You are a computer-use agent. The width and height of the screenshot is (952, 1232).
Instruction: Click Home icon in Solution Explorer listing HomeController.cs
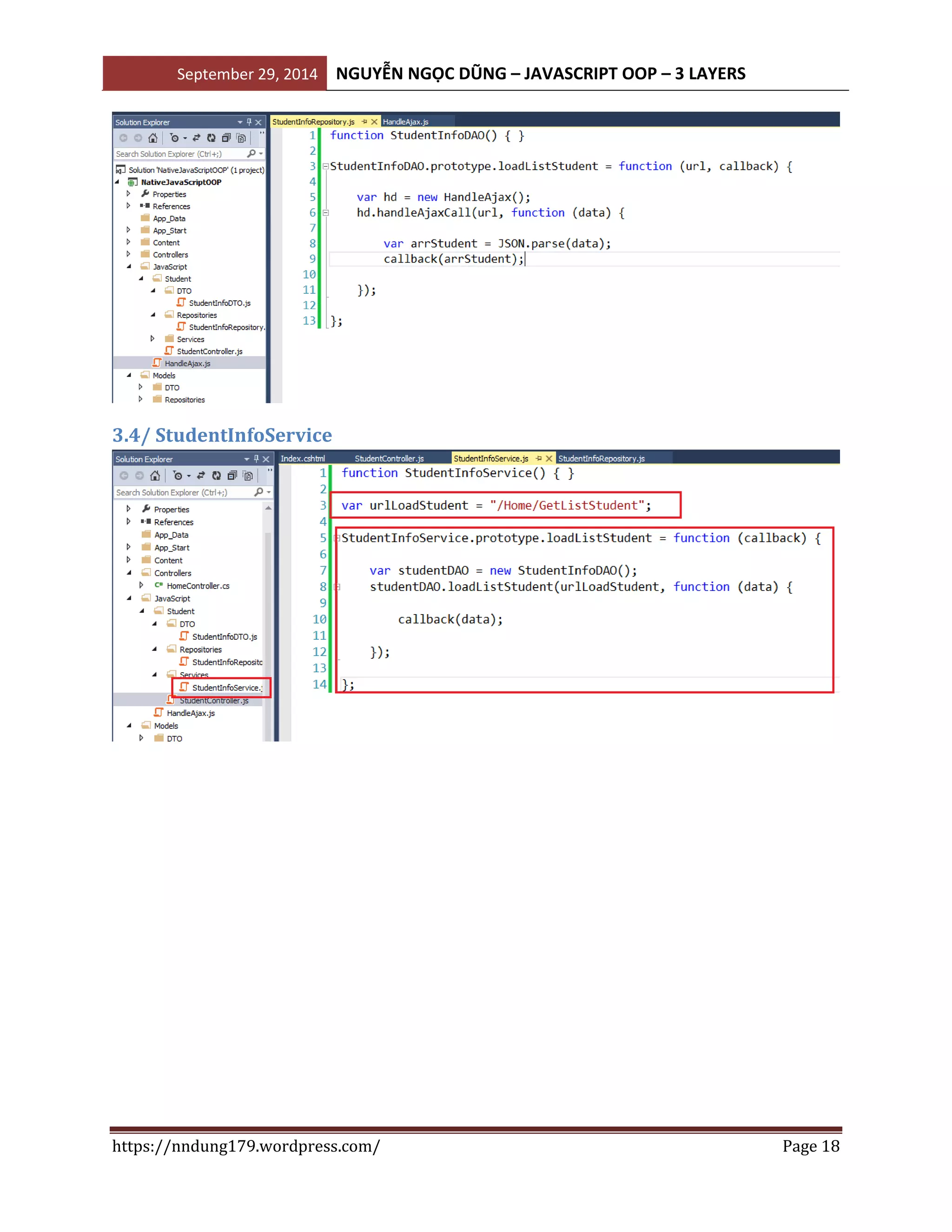point(155,476)
